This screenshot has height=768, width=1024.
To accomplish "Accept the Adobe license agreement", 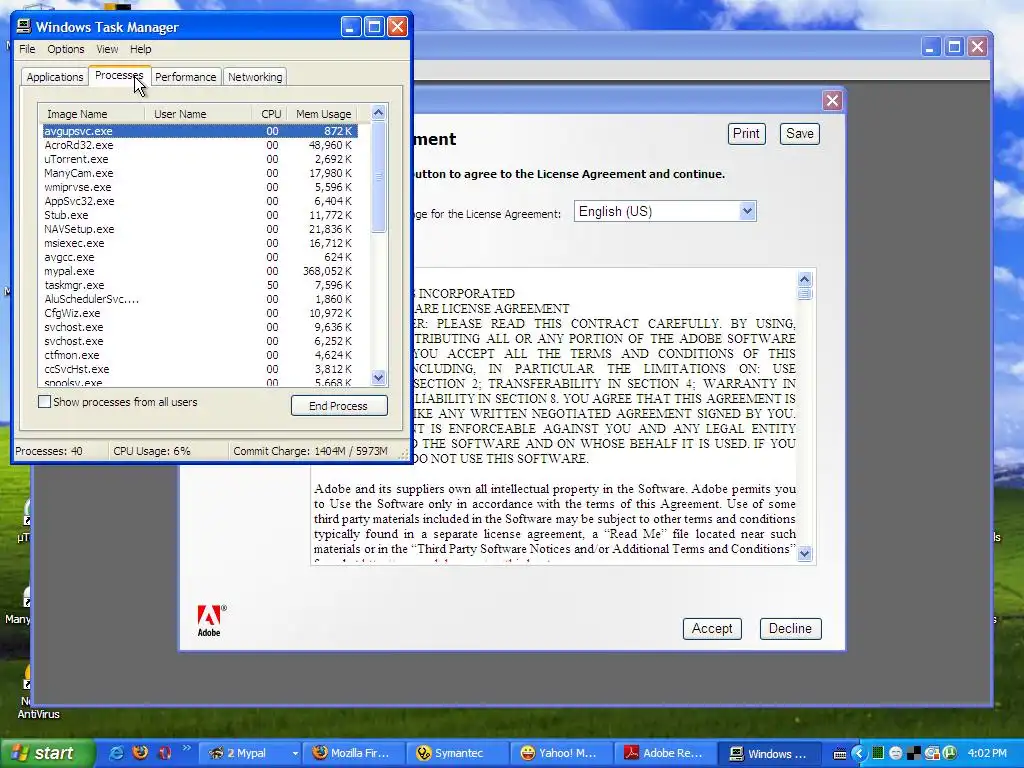I will [x=712, y=628].
